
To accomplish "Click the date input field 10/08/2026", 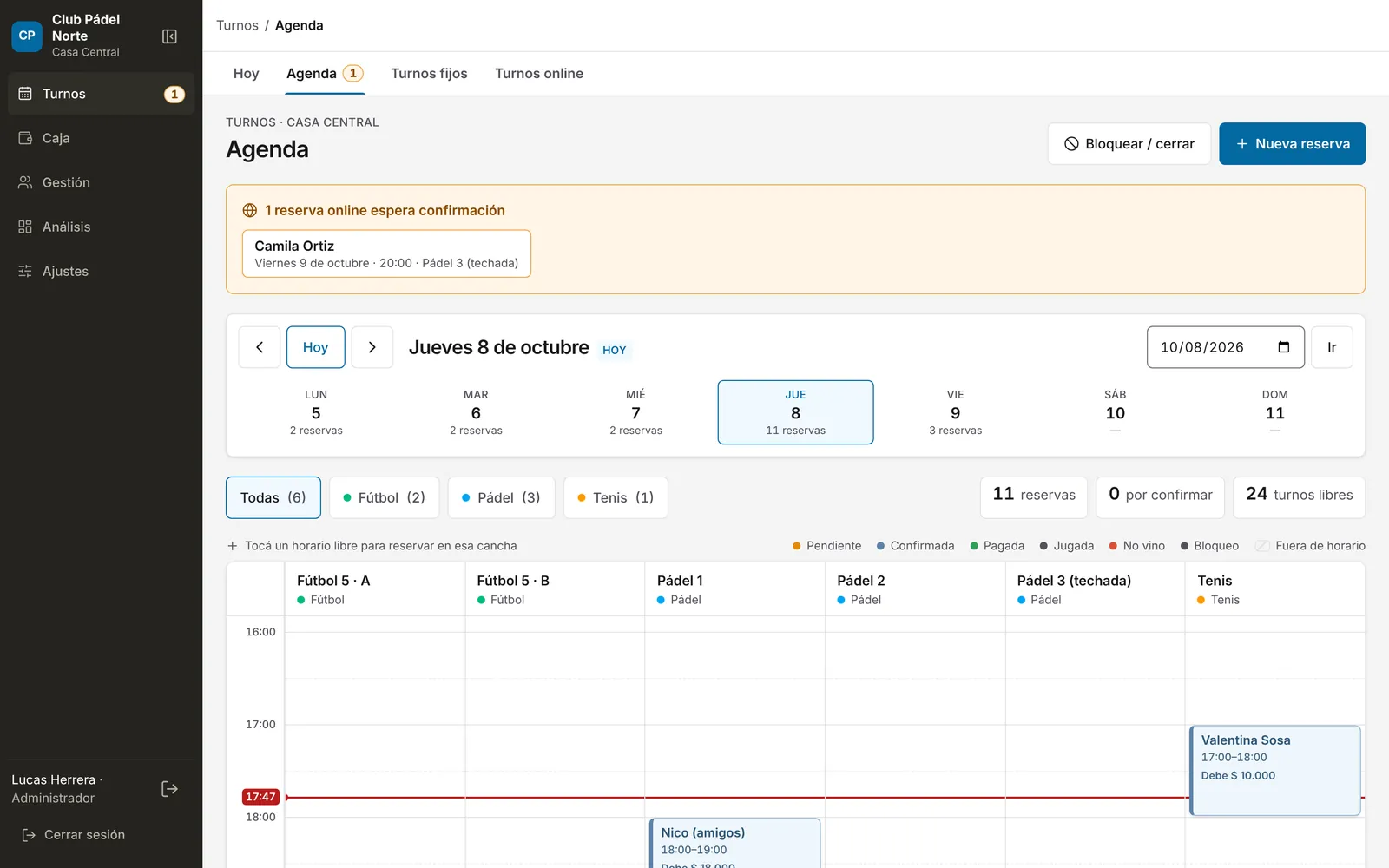I will (1226, 347).
